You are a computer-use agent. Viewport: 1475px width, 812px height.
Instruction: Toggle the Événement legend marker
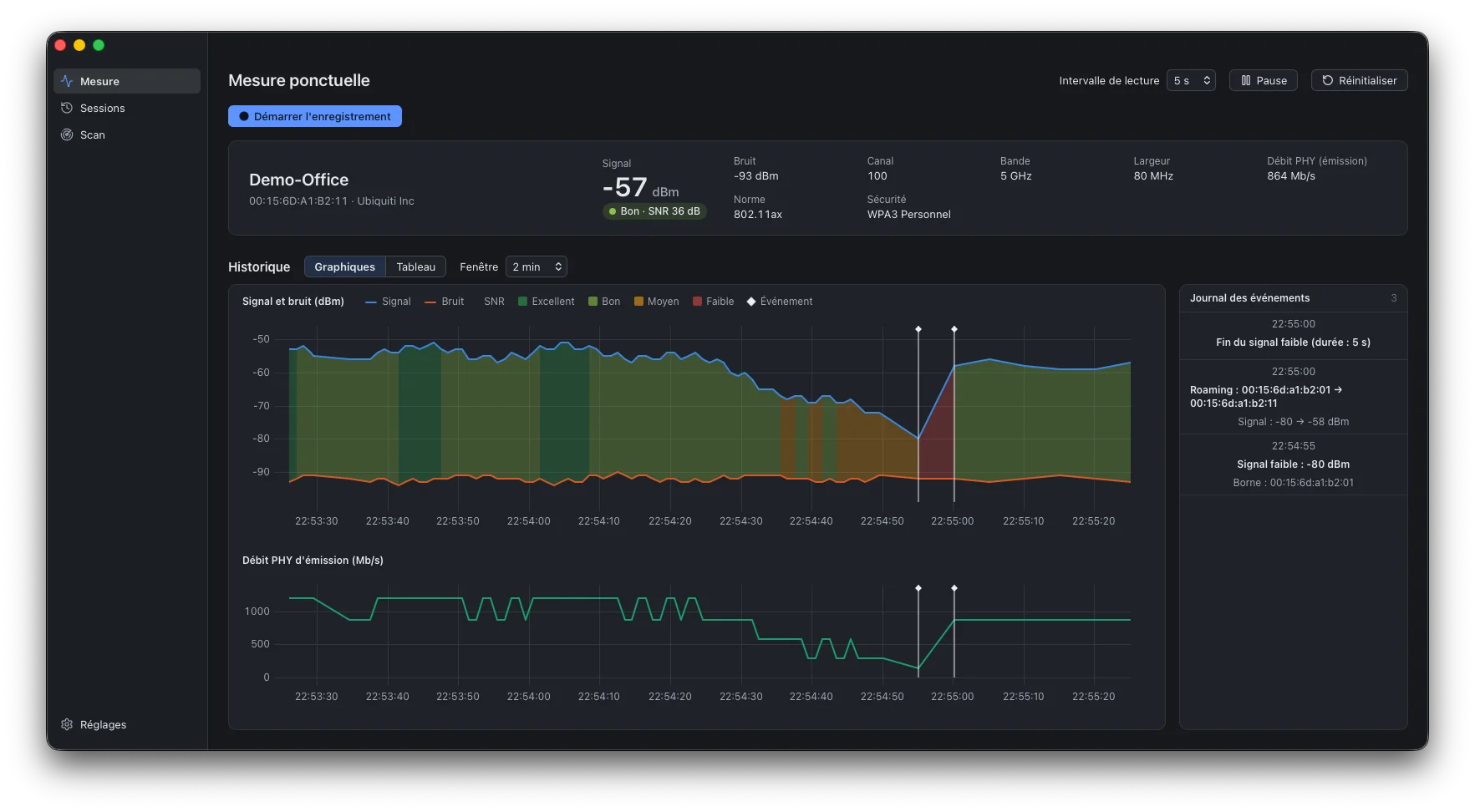click(780, 302)
